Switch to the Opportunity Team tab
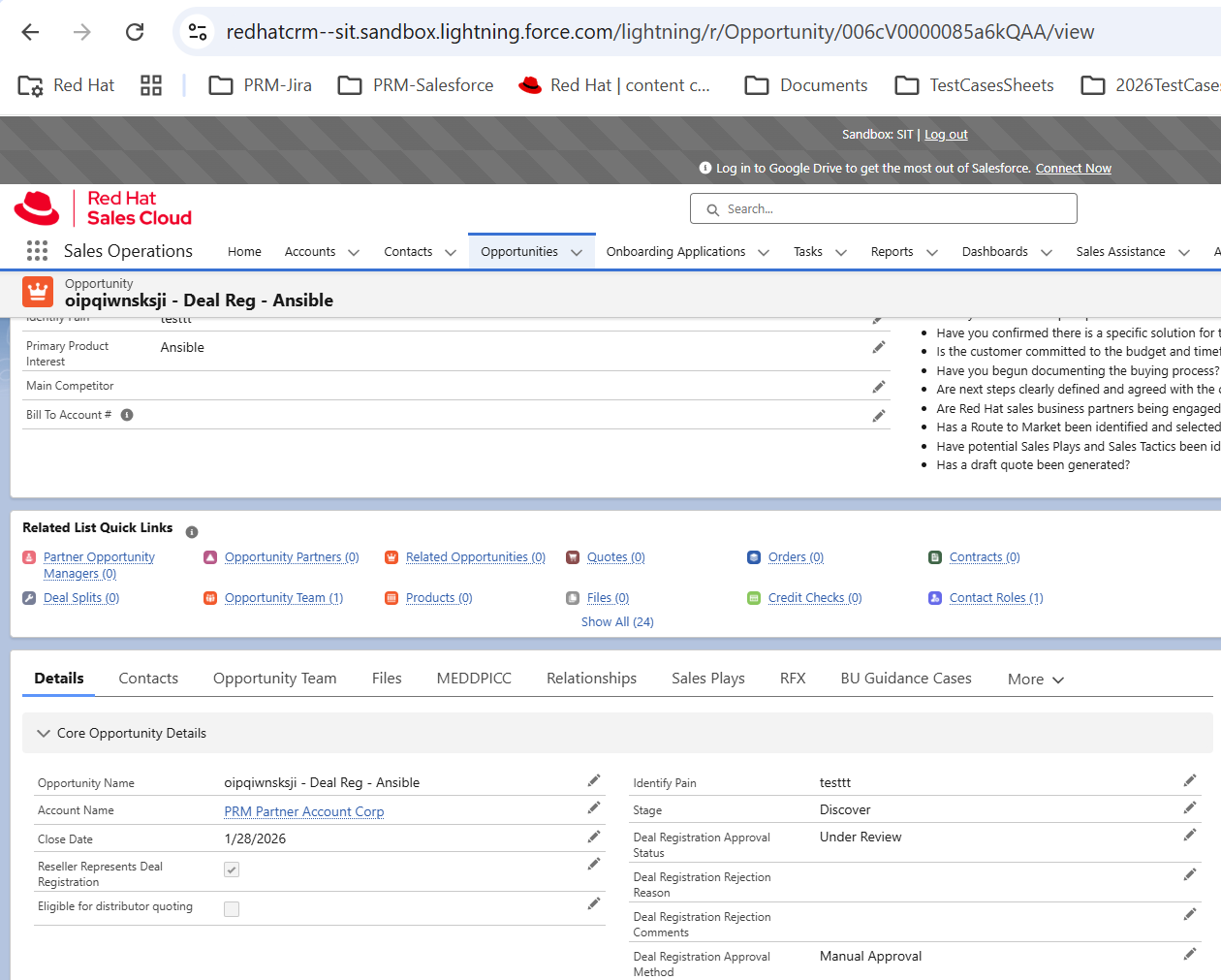The image size is (1221, 980). [x=274, y=679]
